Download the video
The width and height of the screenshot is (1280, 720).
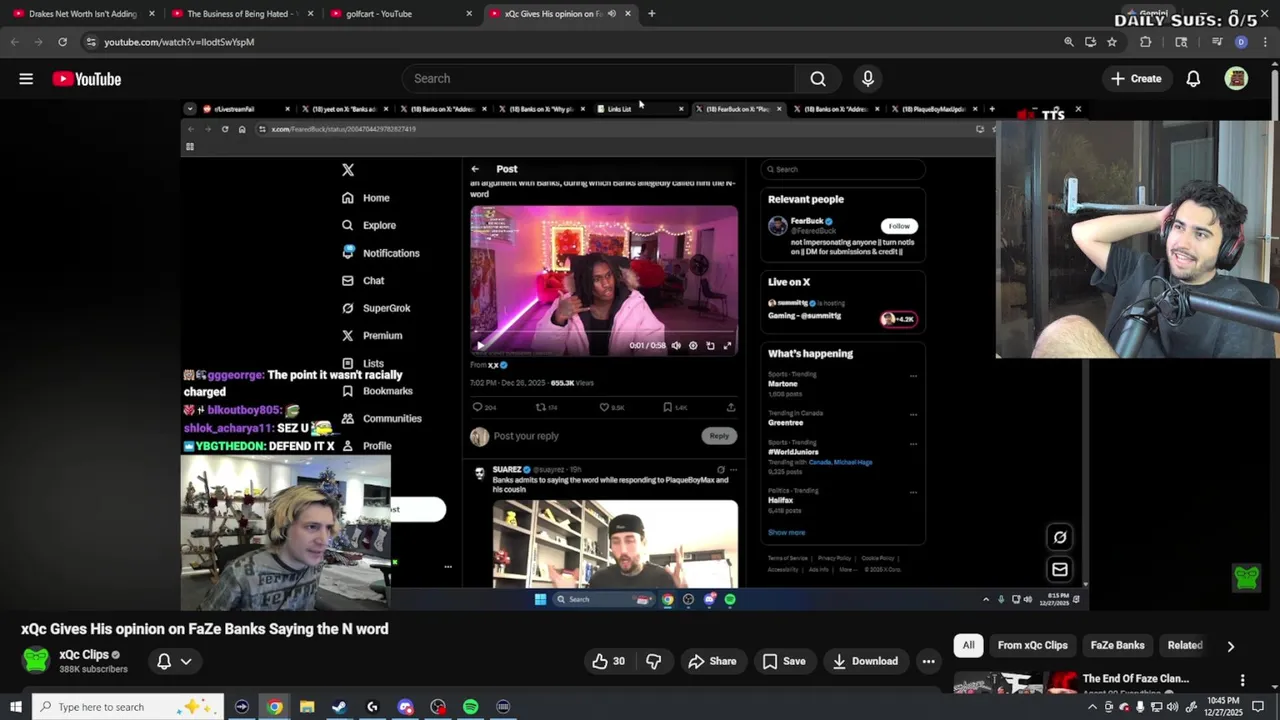[865, 661]
